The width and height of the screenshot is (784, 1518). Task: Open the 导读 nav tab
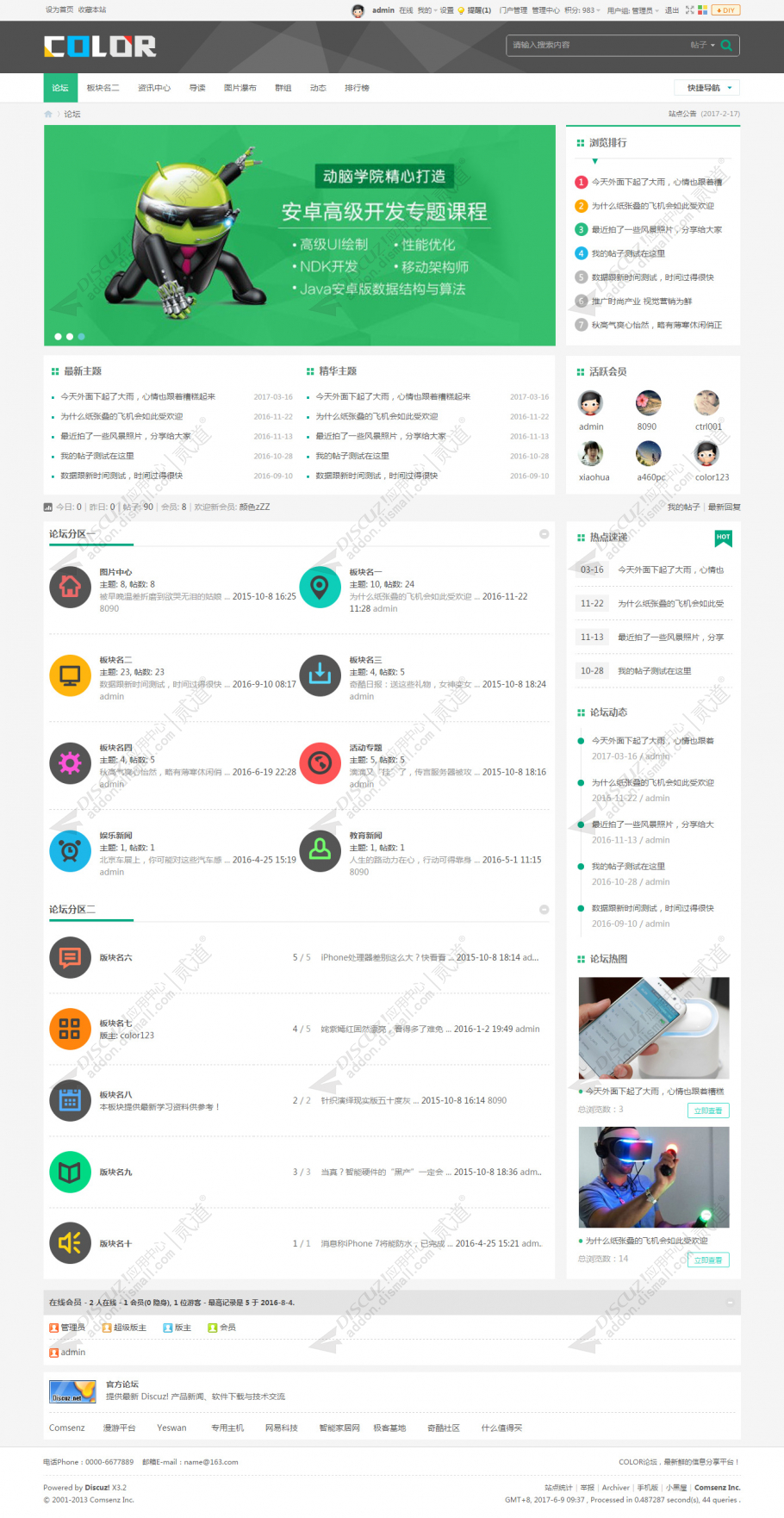click(197, 88)
